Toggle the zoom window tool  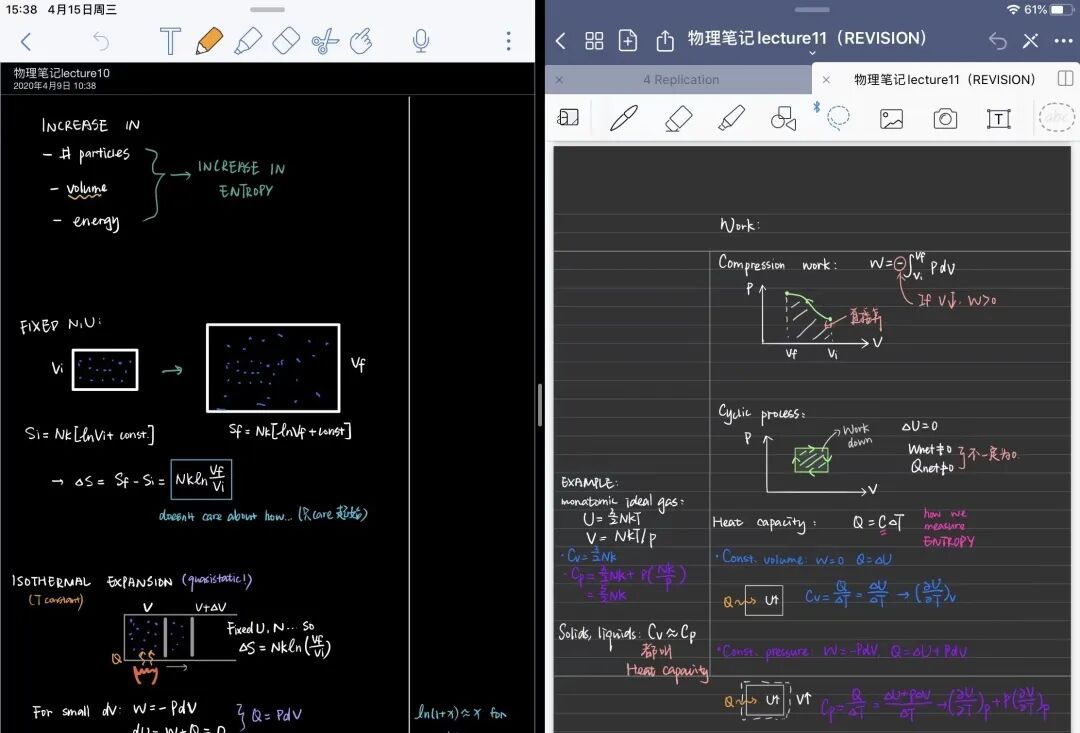(x=568, y=119)
